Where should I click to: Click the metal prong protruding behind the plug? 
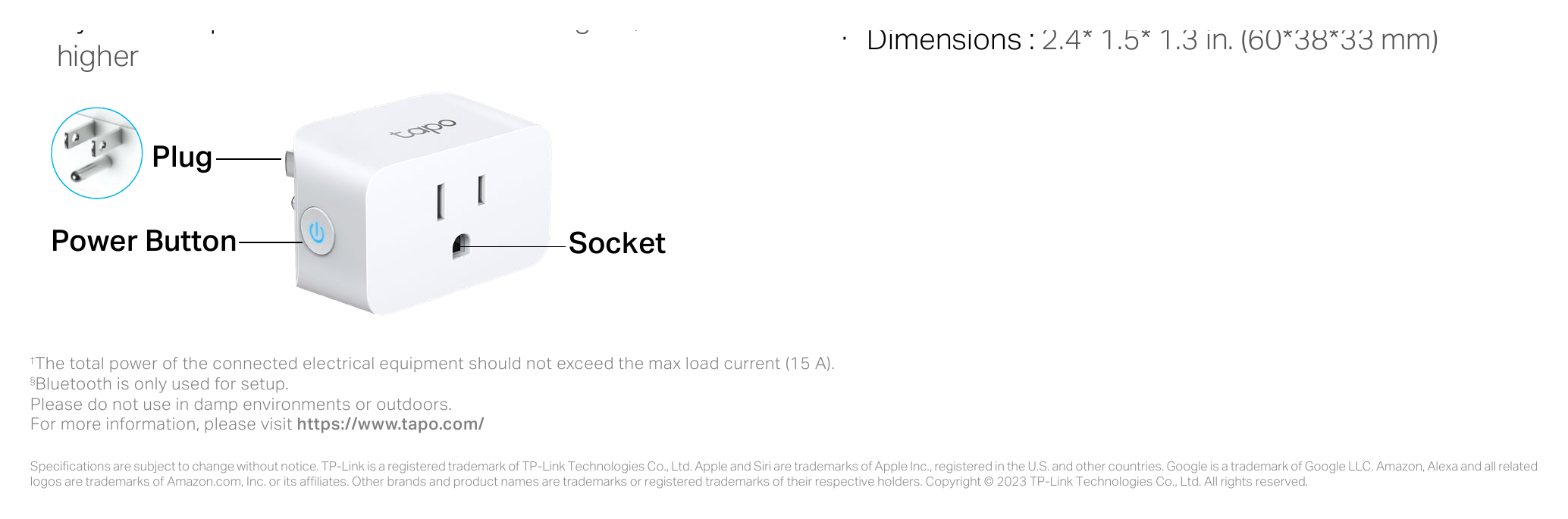[x=290, y=164]
